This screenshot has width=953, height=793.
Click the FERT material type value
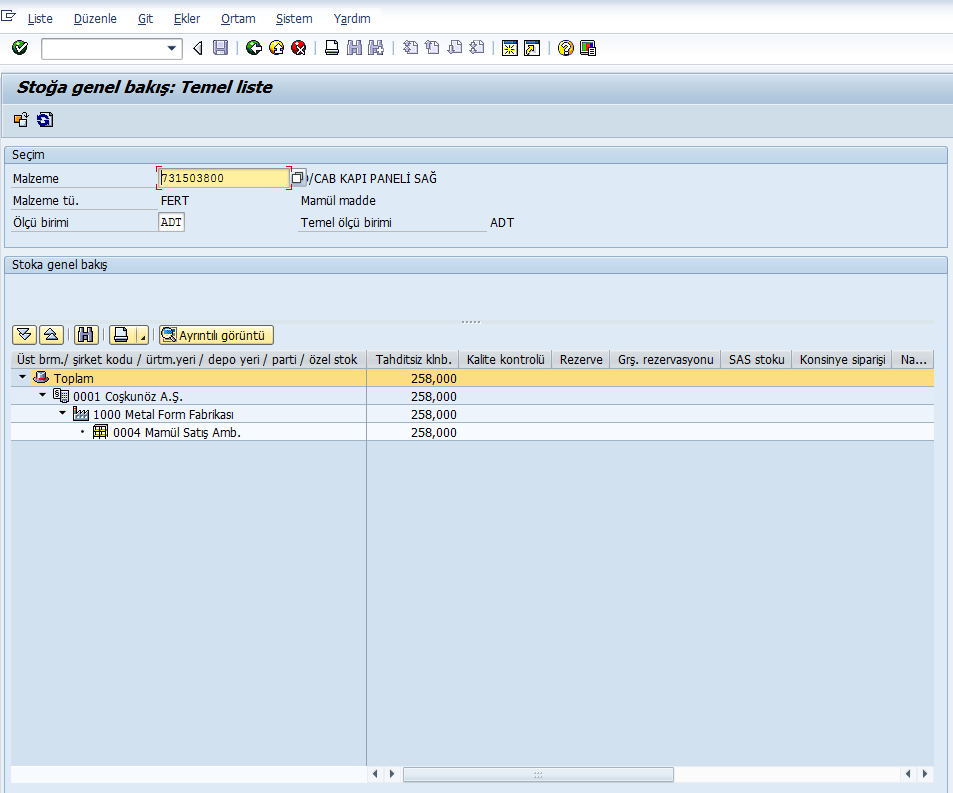pyautogui.click(x=175, y=201)
